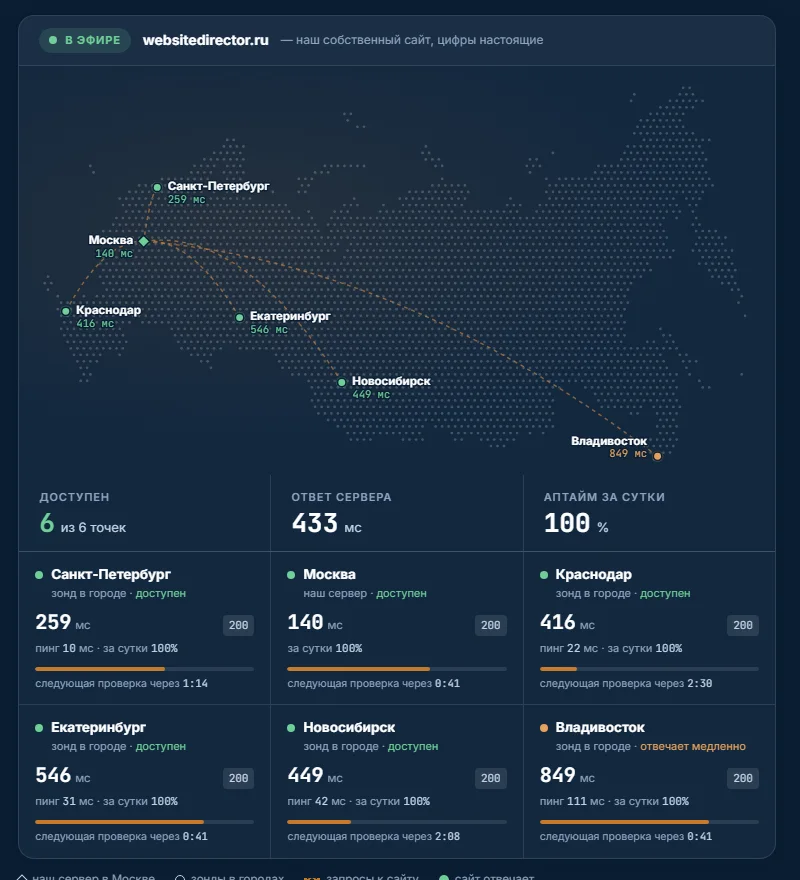
Task: Click the «449 мс» value on map
Action: click(371, 395)
